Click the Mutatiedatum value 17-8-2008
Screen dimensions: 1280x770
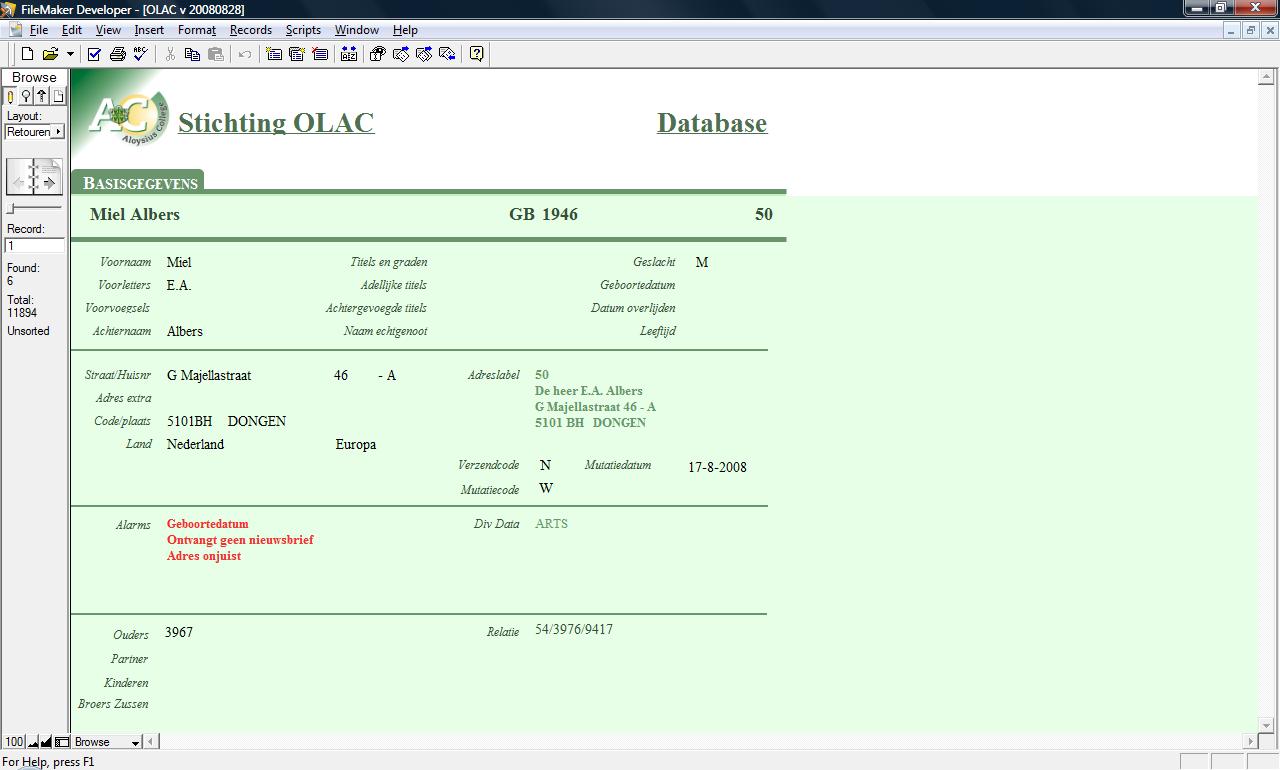tap(717, 467)
